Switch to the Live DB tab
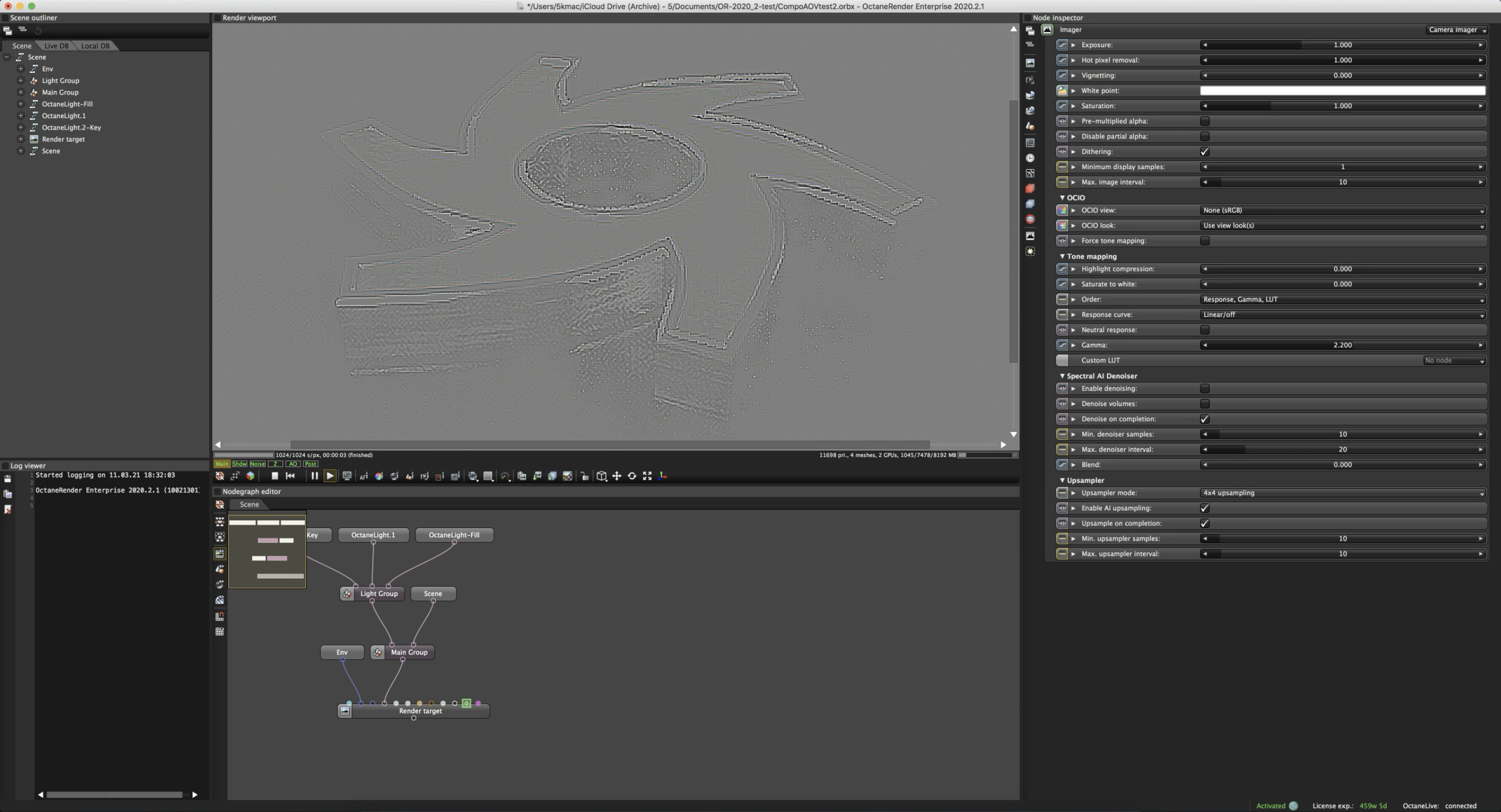The width and height of the screenshot is (1501, 812). (56, 46)
